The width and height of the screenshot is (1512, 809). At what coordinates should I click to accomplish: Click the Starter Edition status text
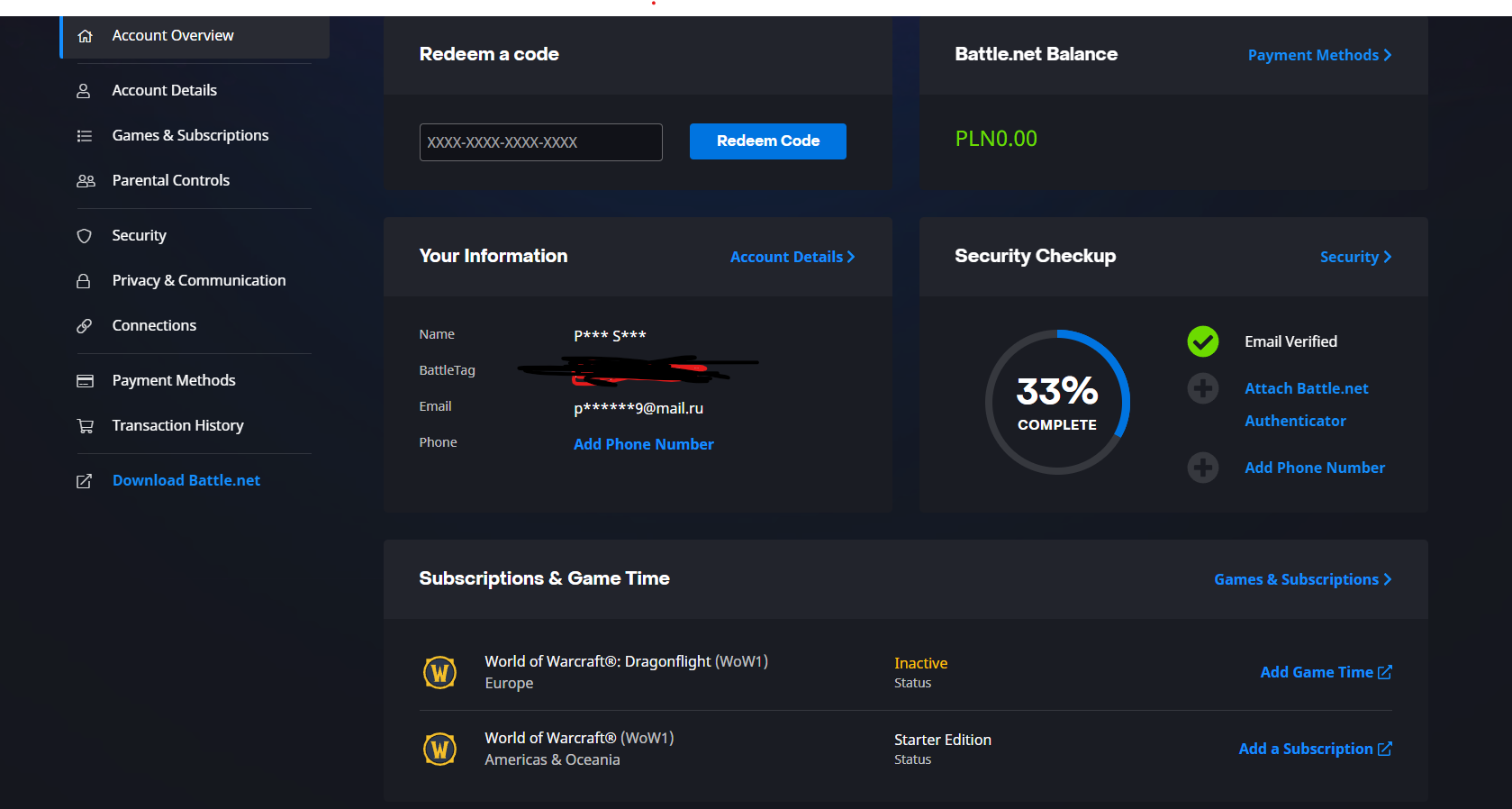pyautogui.click(x=943, y=740)
